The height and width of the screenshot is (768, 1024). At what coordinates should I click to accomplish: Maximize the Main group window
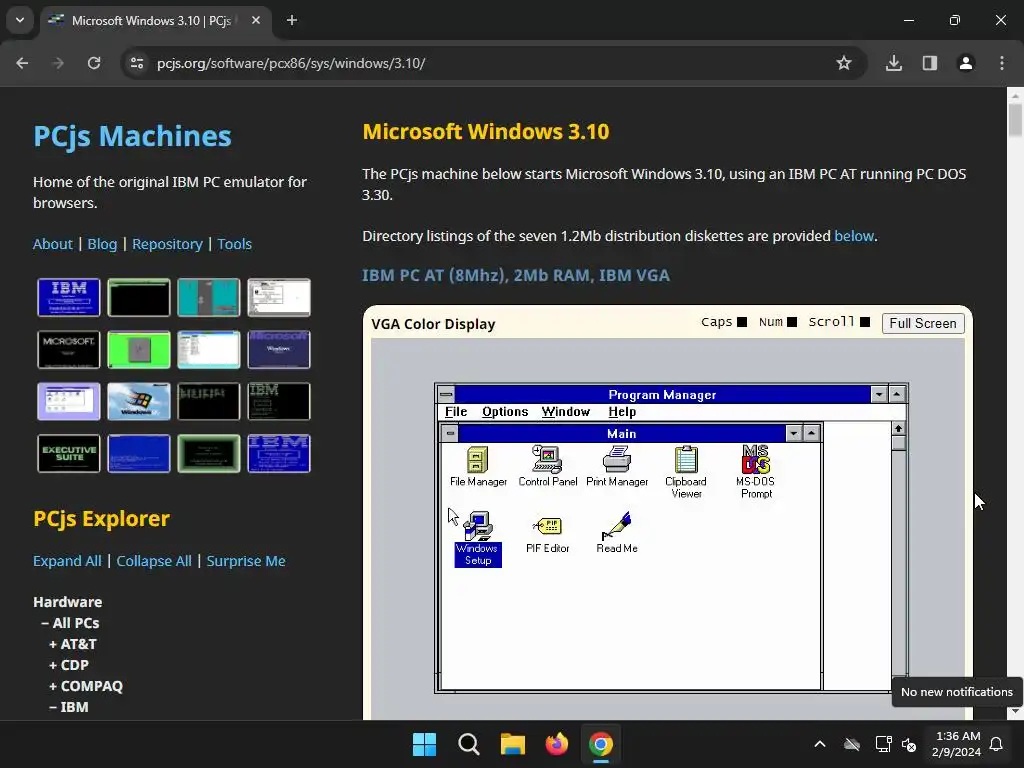pyautogui.click(x=811, y=433)
